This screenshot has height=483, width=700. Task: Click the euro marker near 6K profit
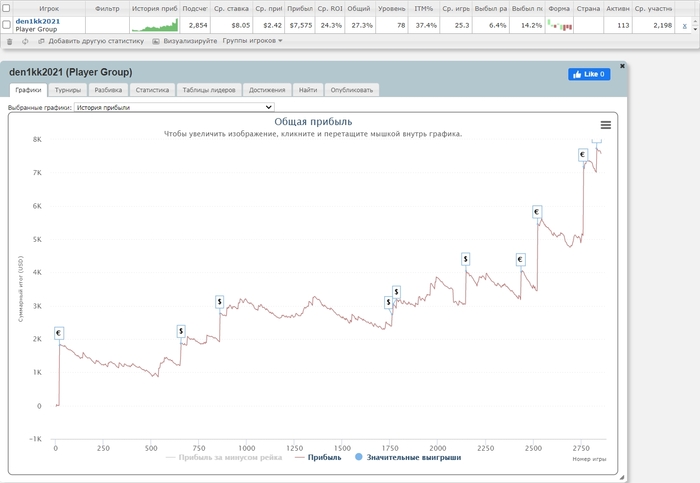537,212
